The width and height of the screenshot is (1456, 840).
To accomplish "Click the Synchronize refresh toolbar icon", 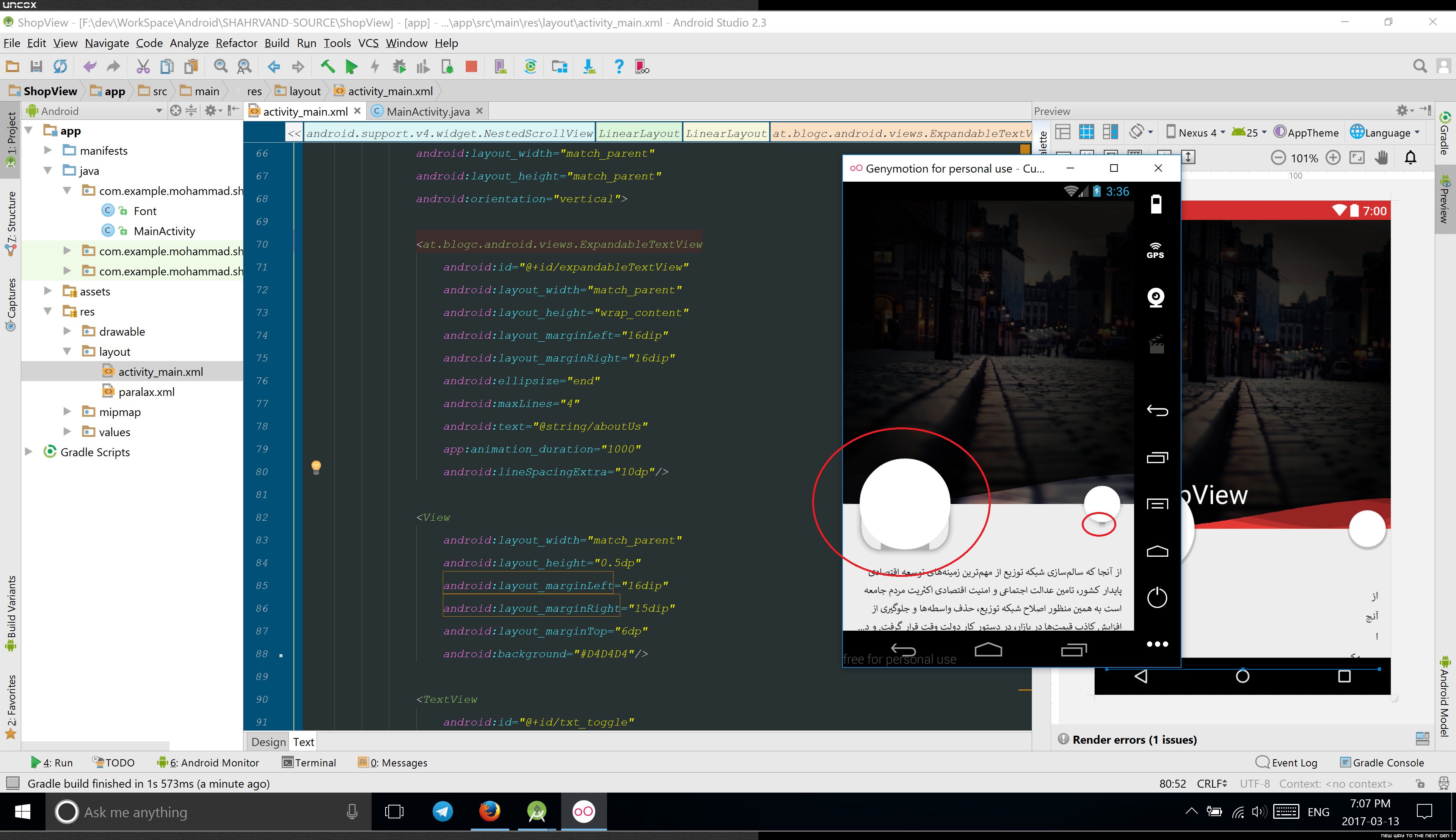I will pyautogui.click(x=60, y=66).
